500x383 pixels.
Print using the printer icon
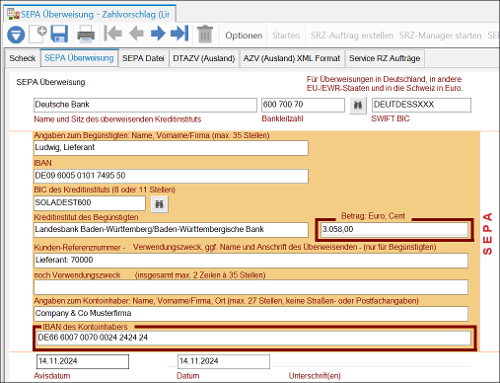(x=86, y=35)
